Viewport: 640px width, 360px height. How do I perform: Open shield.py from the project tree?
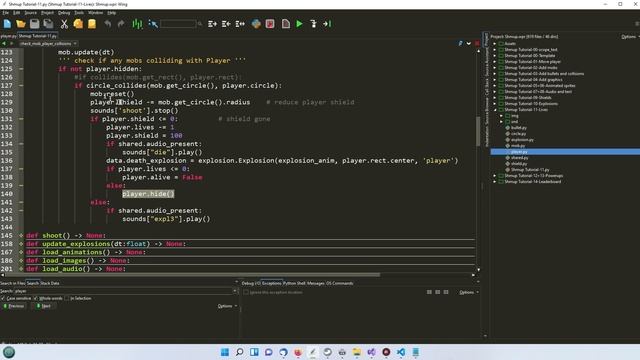tap(519, 164)
